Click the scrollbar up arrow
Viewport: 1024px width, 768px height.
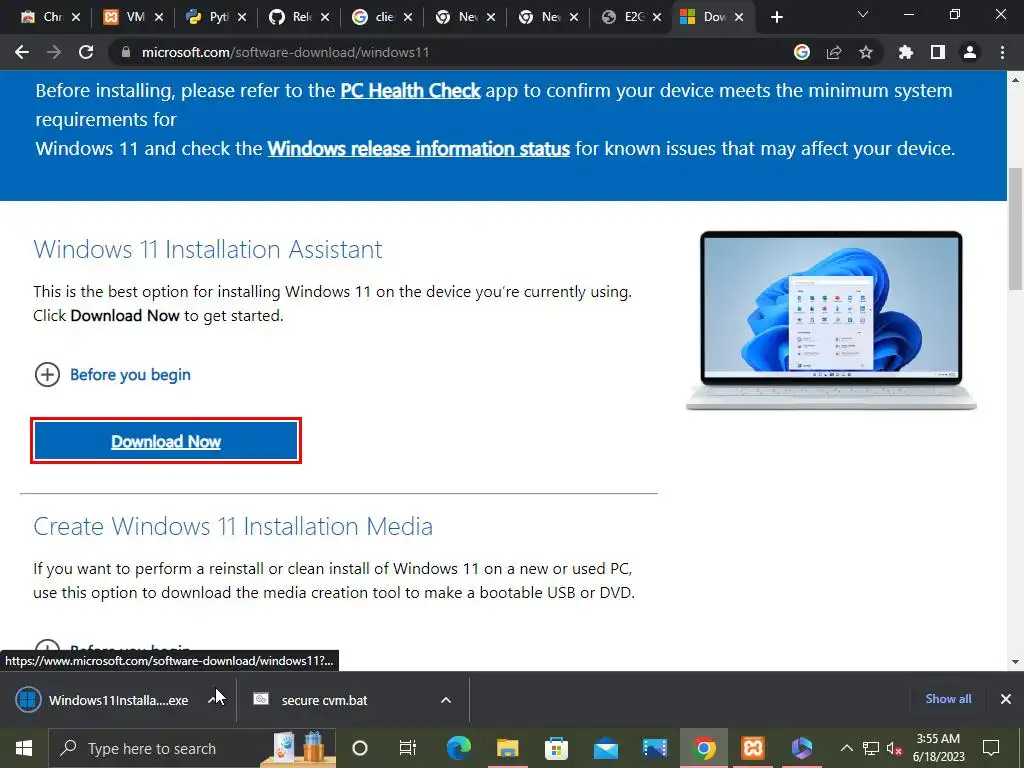click(1015, 80)
